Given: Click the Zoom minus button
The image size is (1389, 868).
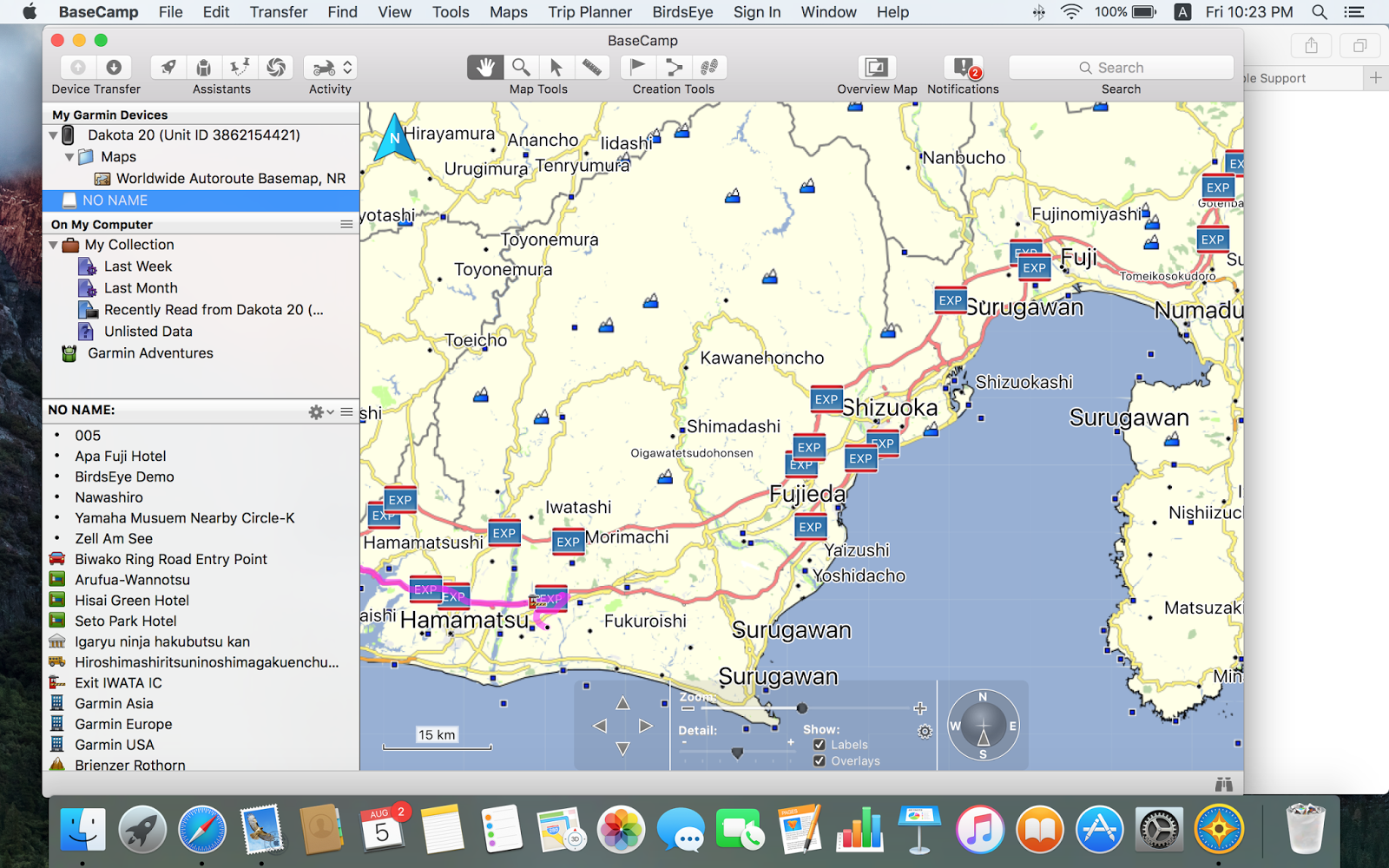Looking at the screenshot, I should click(688, 708).
